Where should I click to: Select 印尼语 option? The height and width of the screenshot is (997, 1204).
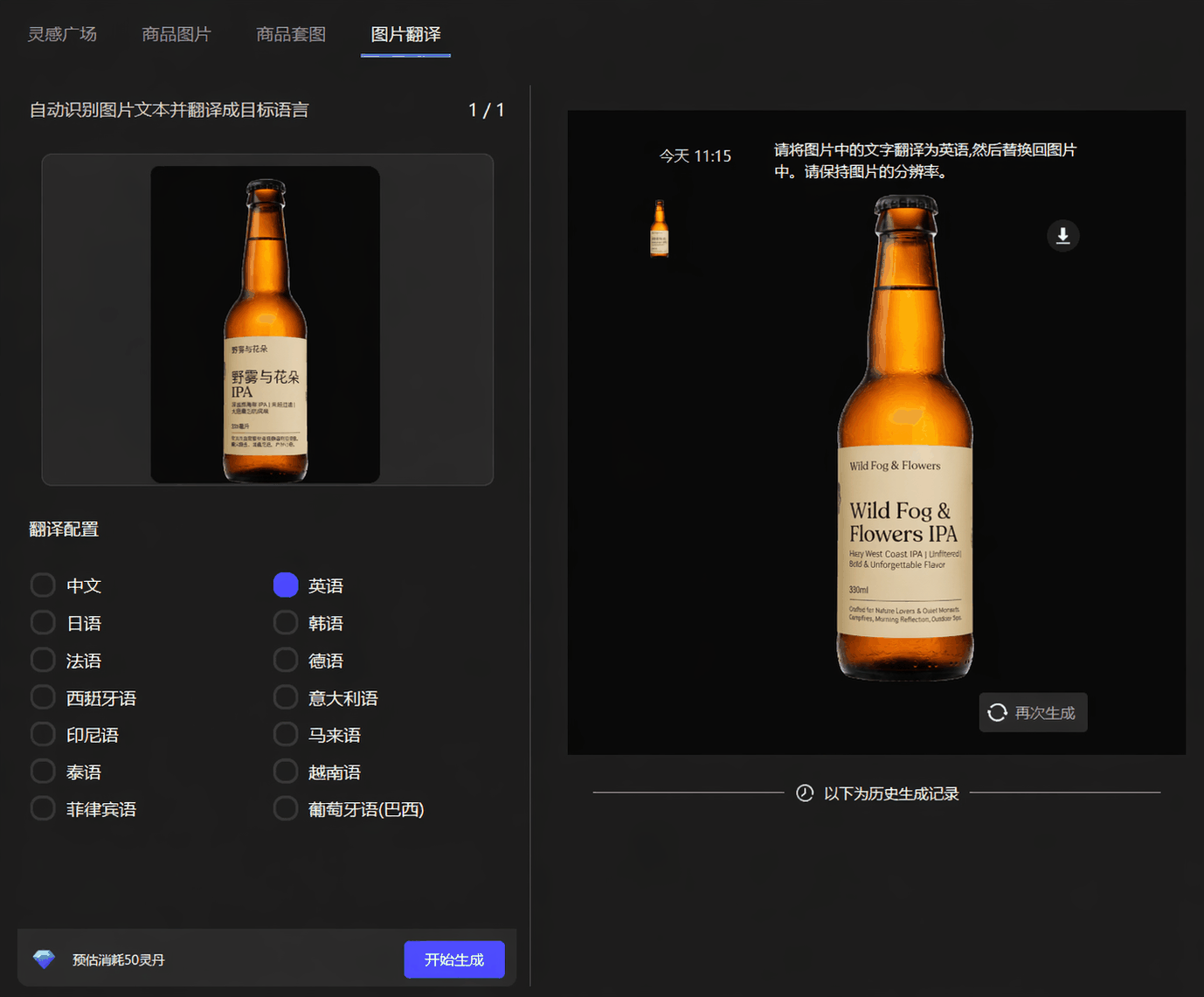(43, 734)
